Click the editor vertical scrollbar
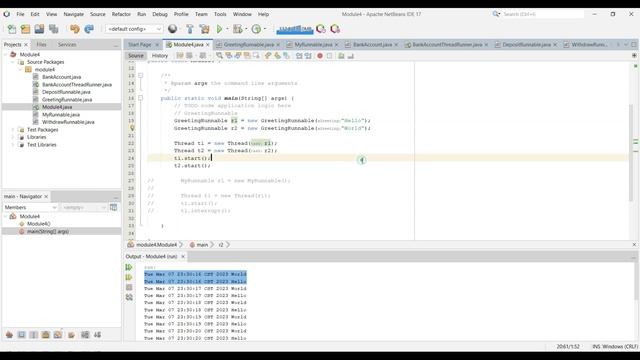This screenshot has width=640, height=360. pyautogui.click(x=631, y=152)
